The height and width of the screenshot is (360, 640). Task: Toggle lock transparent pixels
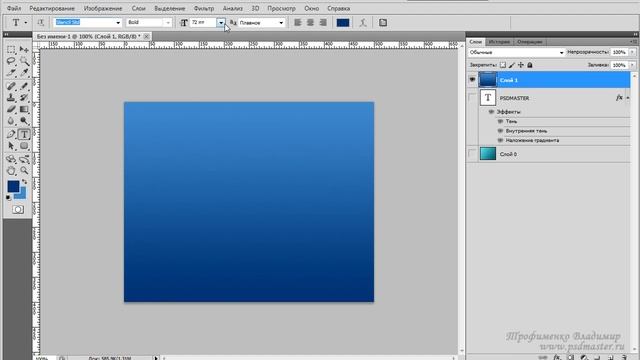tap(503, 65)
